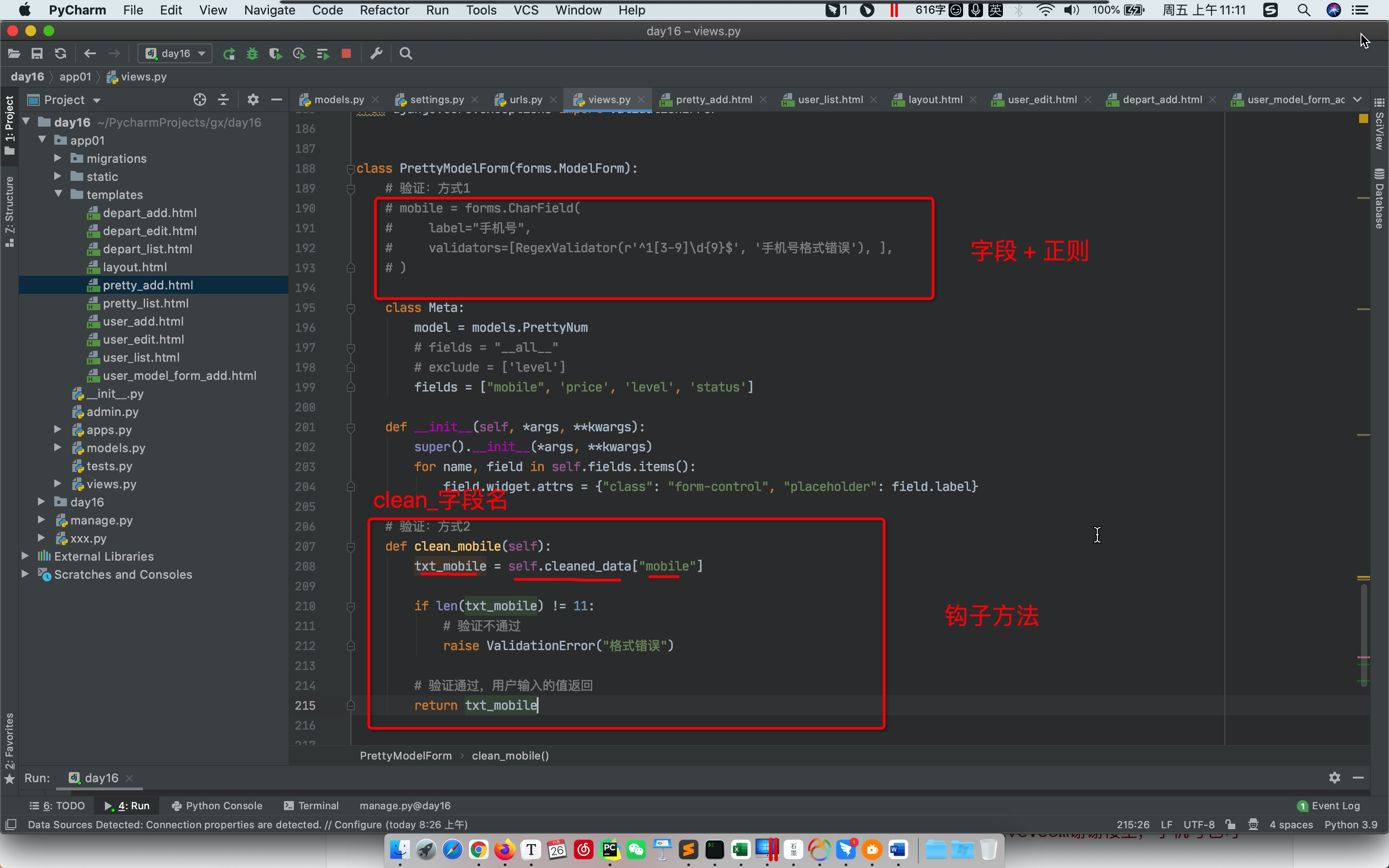1389x868 pixels.
Task: Toggle fold marker at line 207
Action: click(x=351, y=547)
